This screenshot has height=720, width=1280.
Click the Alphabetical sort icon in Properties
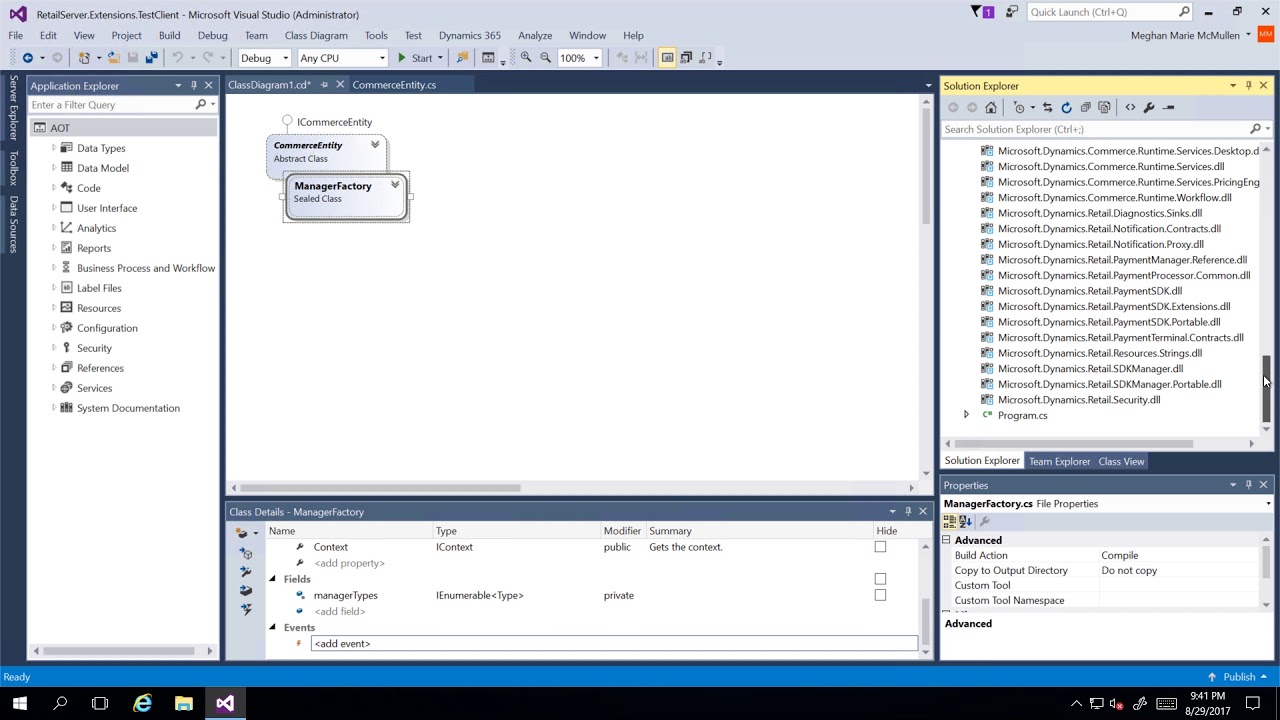pos(965,522)
